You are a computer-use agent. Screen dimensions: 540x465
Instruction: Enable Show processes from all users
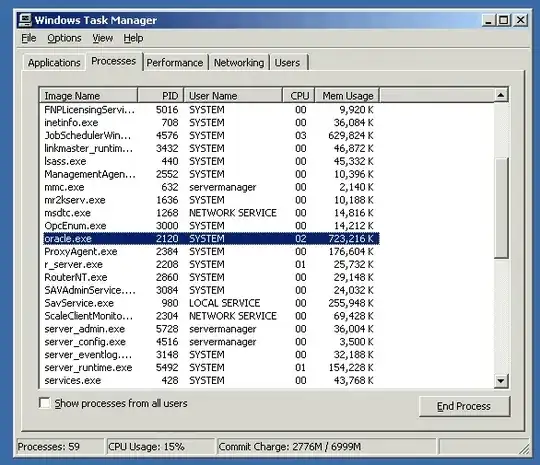click(44, 403)
